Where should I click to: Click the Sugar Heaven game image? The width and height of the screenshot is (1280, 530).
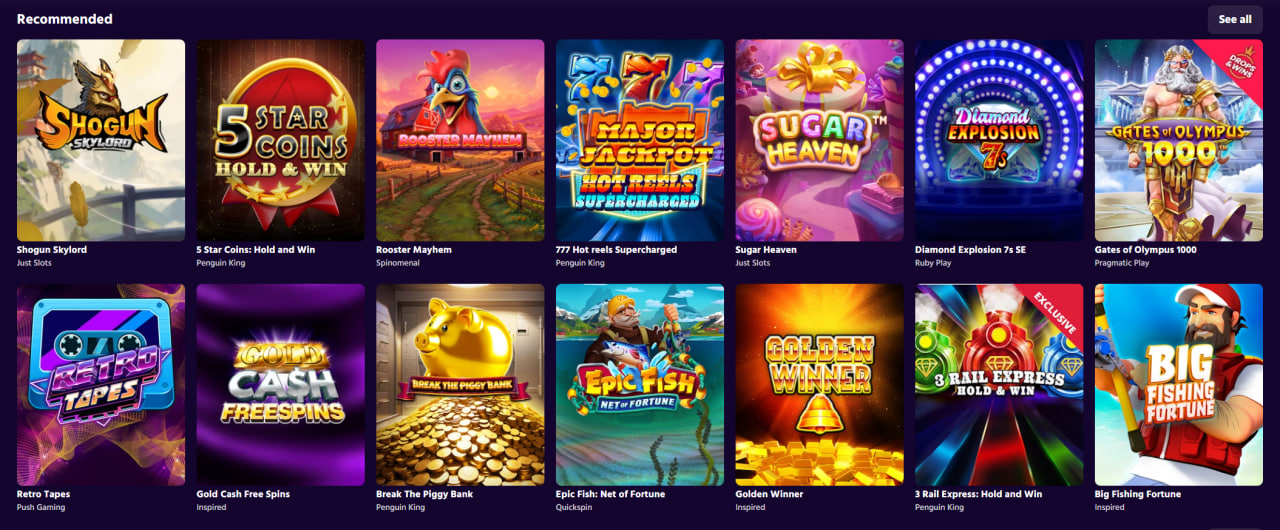coord(820,140)
